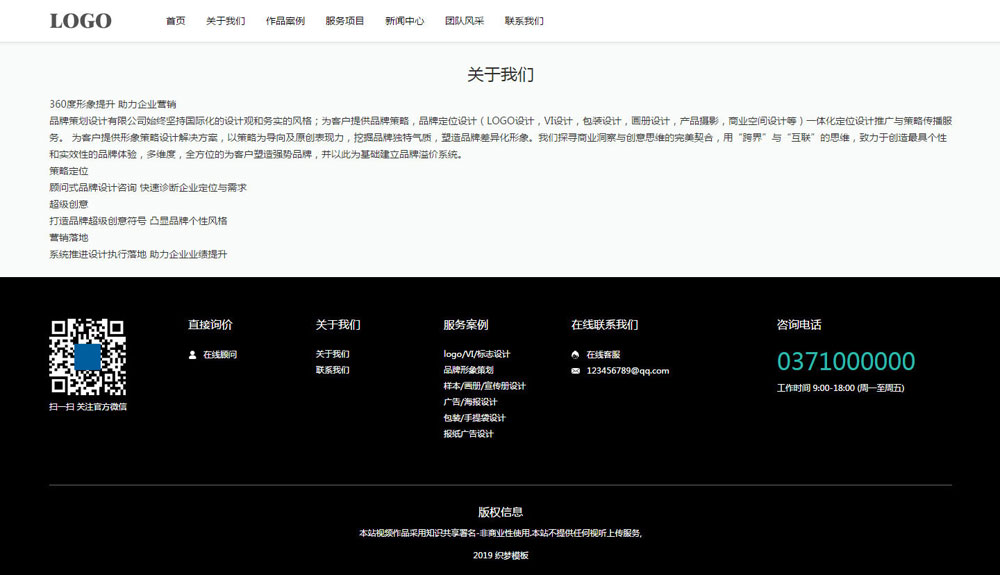Open 关于我们 in the top navigation

click(x=225, y=21)
